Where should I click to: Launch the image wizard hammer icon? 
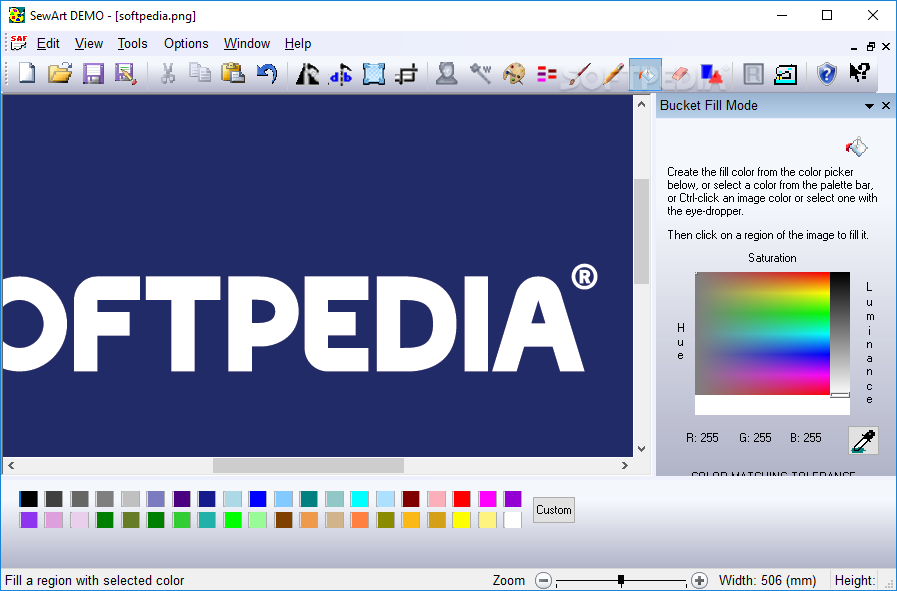click(481, 74)
